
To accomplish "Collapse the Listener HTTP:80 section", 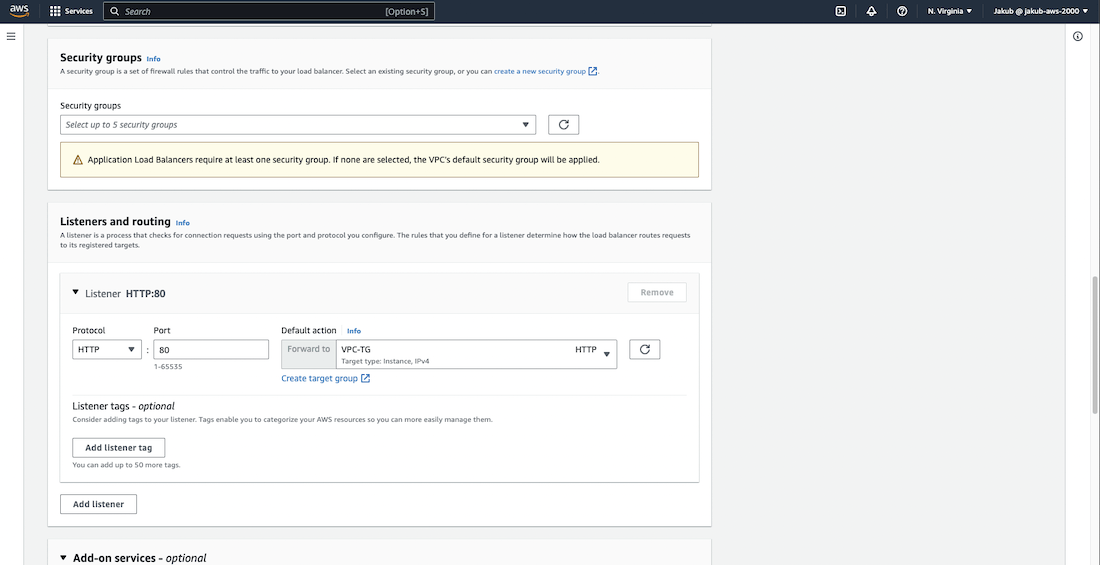I will (x=76, y=293).
